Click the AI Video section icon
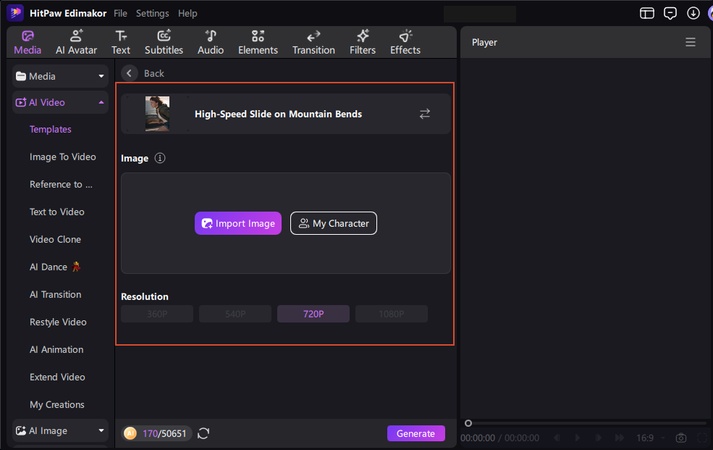Image resolution: width=713 pixels, height=450 pixels. 21,103
